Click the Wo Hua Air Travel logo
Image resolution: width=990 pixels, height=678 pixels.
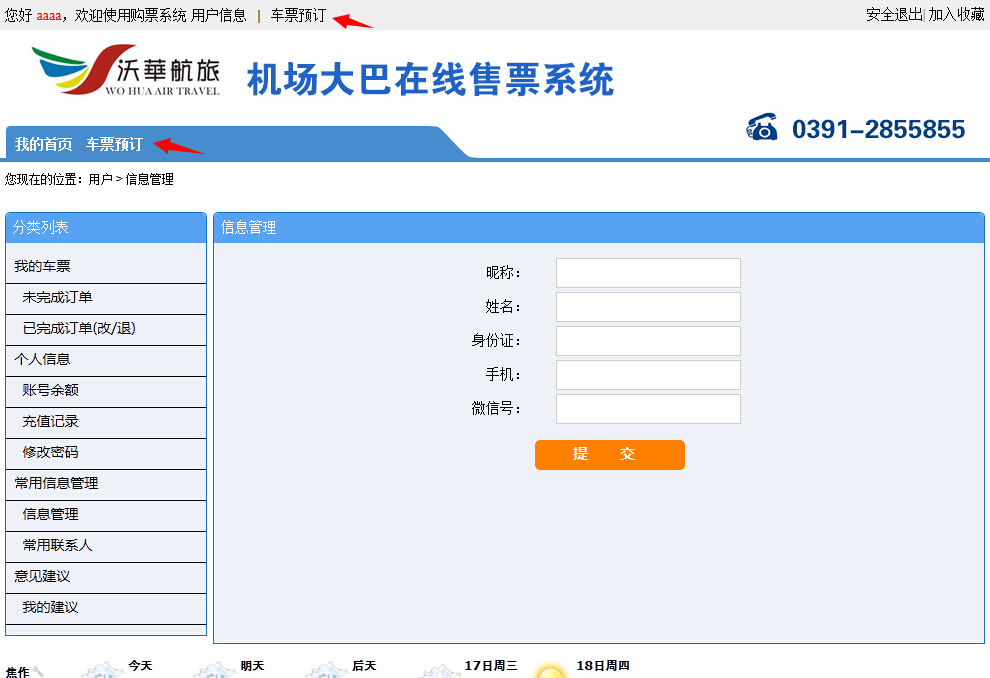pyautogui.click(x=126, y=71)
